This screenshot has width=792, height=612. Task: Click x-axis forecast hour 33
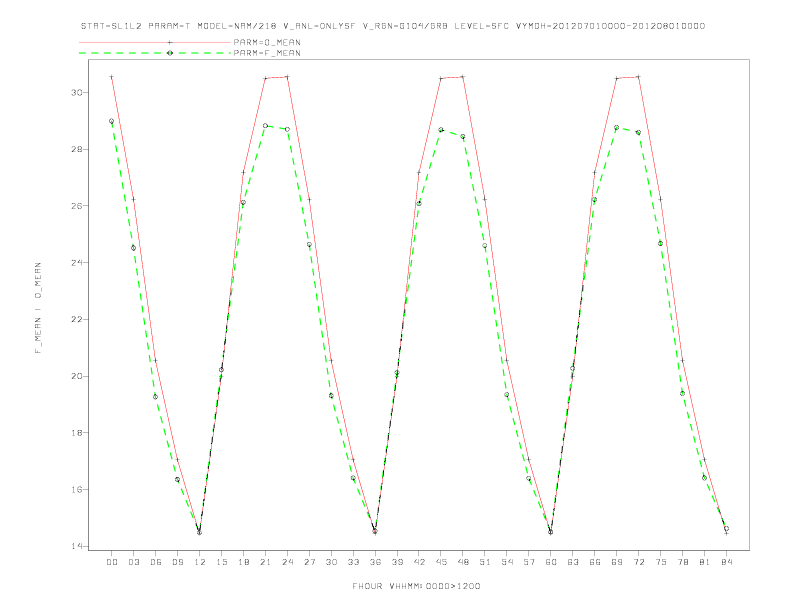coord(353,562)
